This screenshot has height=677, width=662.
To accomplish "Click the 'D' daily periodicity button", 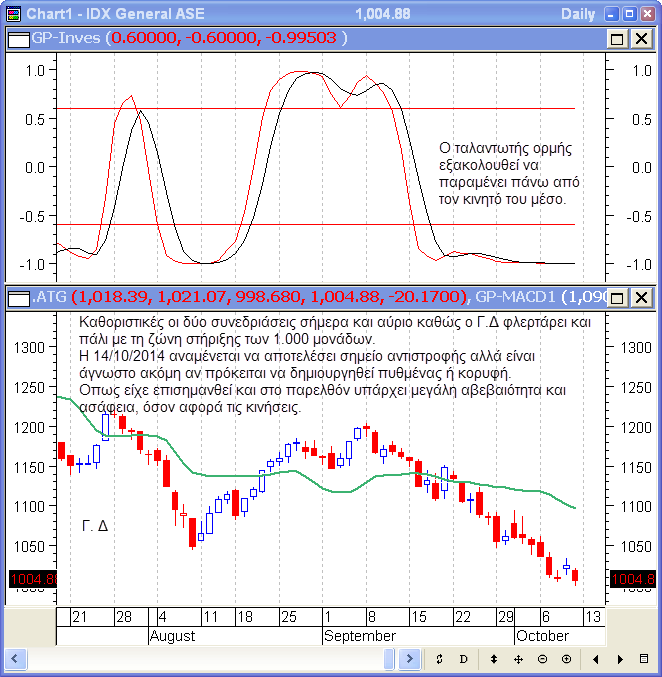I will (x=463, y=660).
